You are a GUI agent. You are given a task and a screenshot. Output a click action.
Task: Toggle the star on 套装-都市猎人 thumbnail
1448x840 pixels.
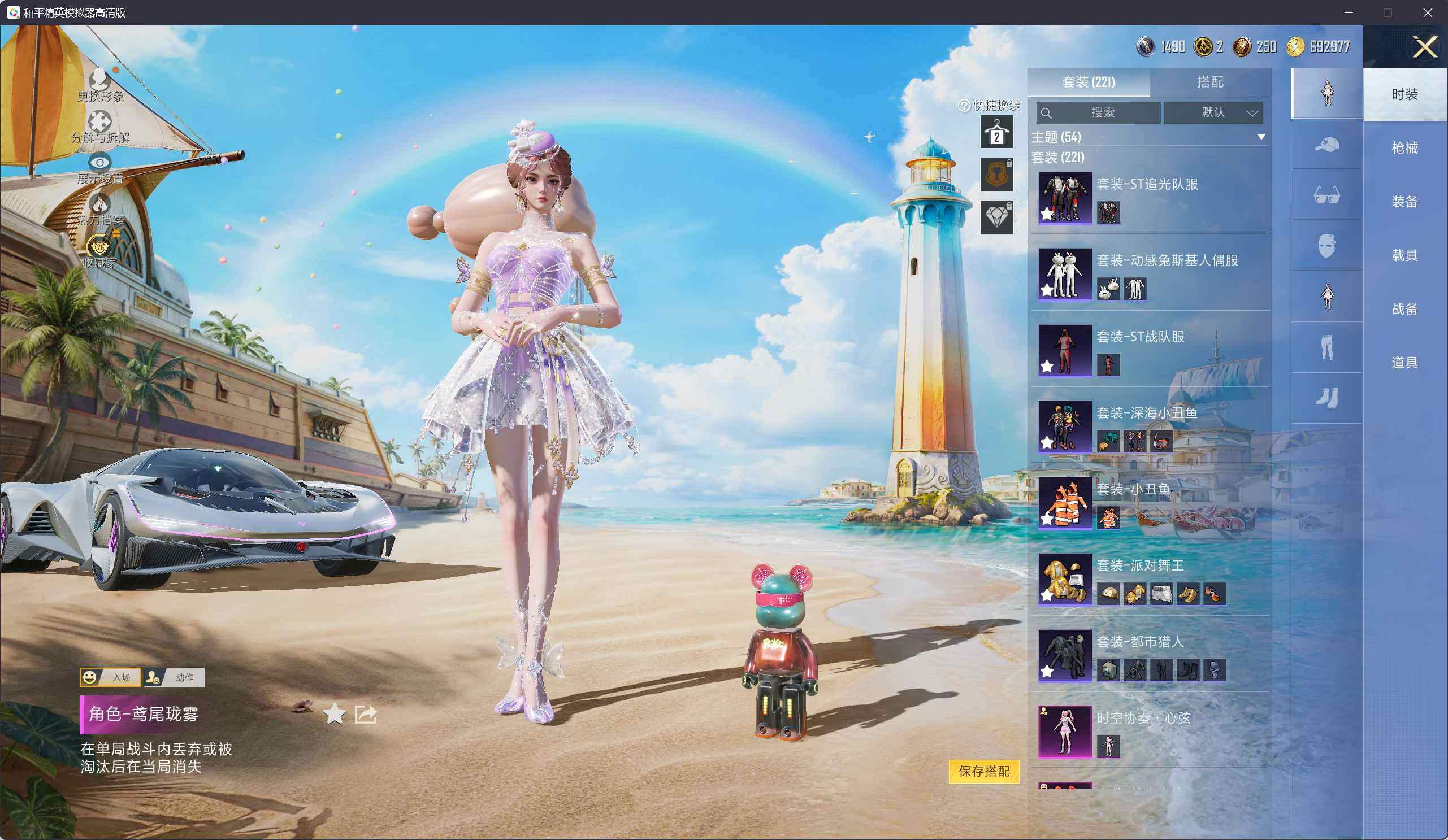(1047, 672)
